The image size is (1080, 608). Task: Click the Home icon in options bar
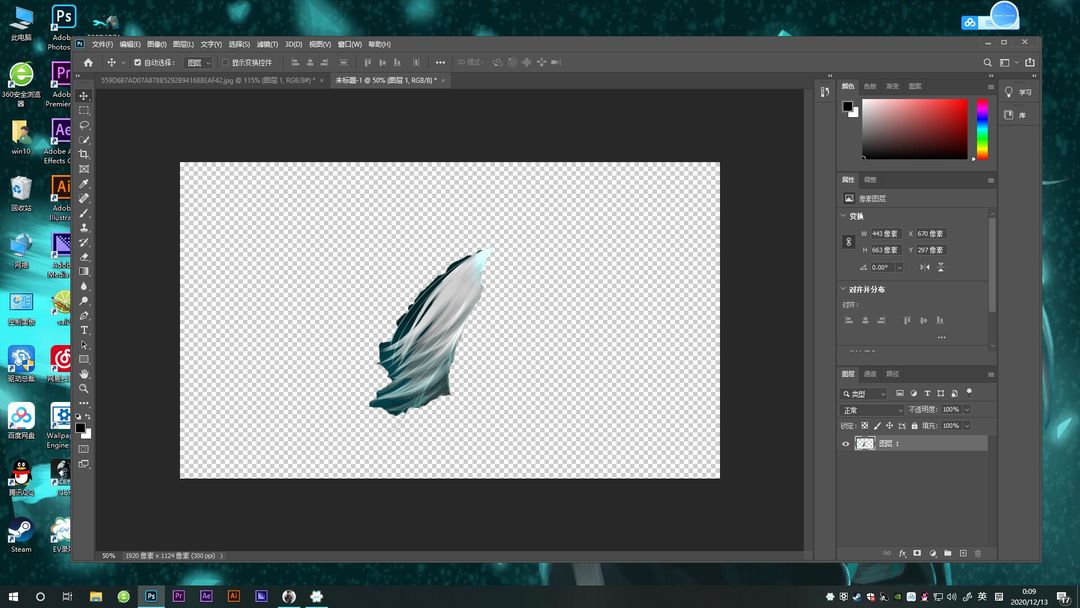click(88, 63)
